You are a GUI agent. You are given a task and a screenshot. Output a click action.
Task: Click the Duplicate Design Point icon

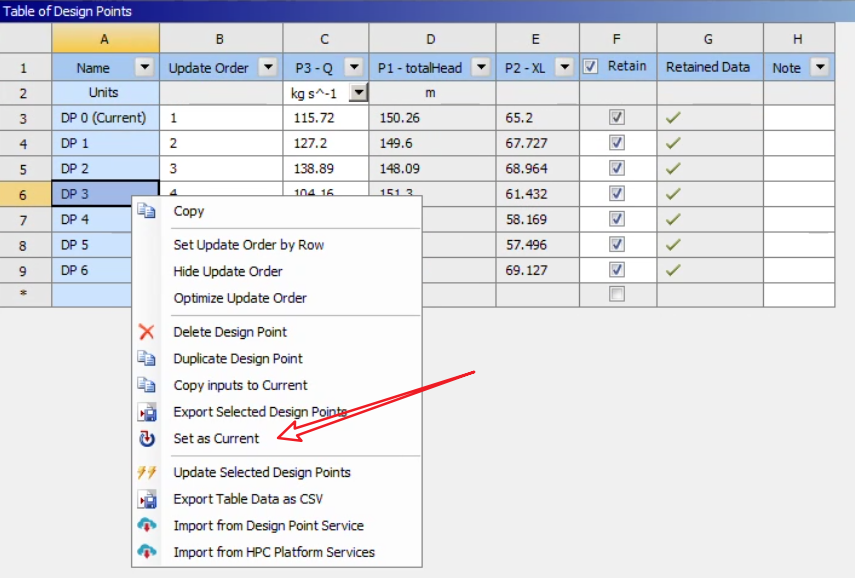(147, 359)
